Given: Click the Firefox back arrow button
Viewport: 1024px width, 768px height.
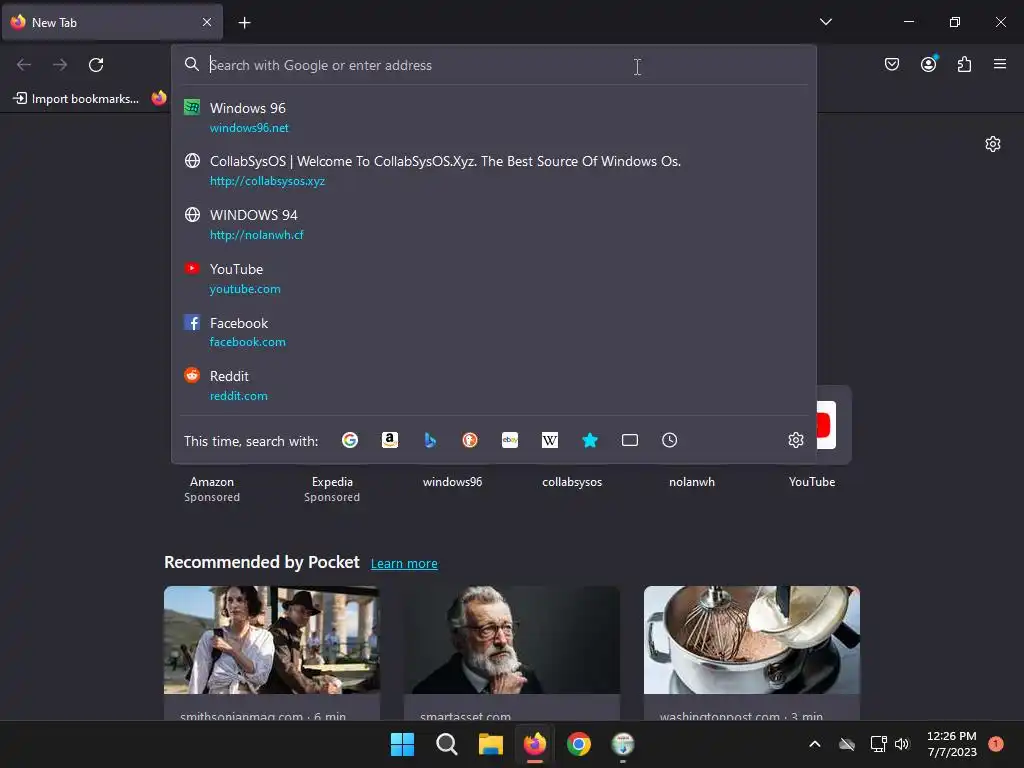Looking at the screenshot, I should [x=24, y=65].
